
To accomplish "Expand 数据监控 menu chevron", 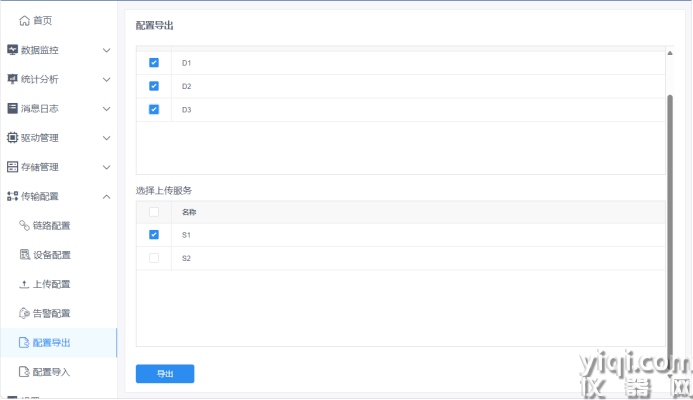I will (x=107, y=50).
